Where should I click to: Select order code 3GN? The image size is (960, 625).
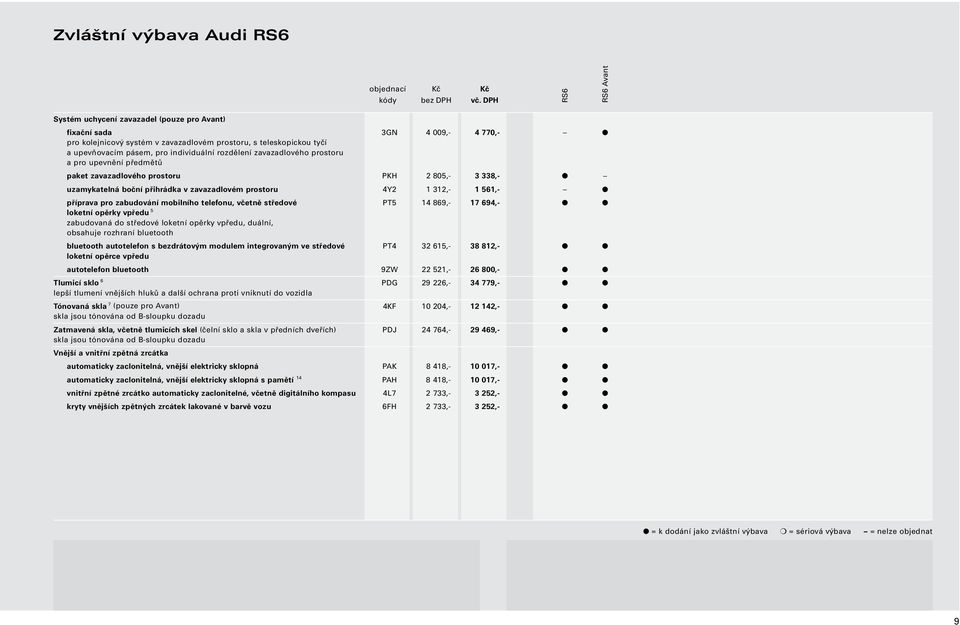(x=389, y=132)
